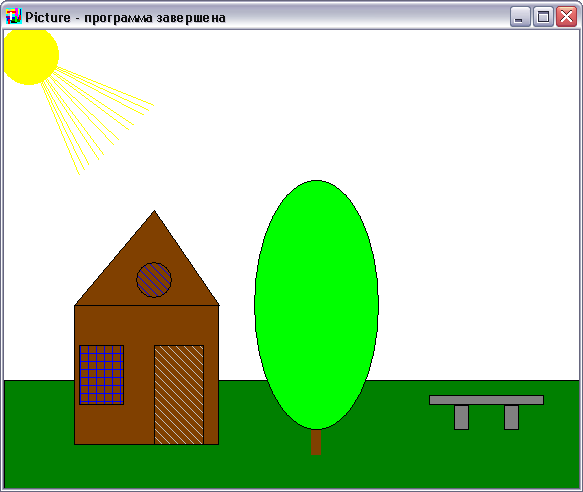Click the brown tree trunk

[316, 442]
